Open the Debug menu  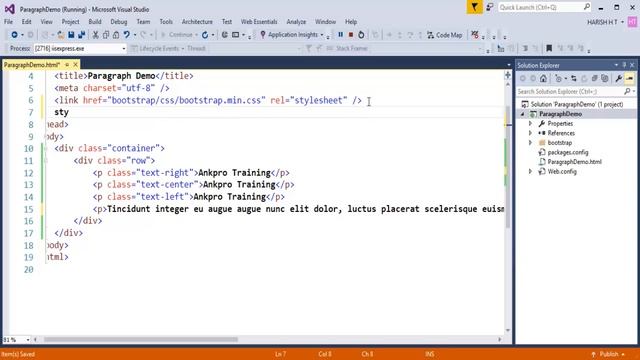tap(119, 22)
